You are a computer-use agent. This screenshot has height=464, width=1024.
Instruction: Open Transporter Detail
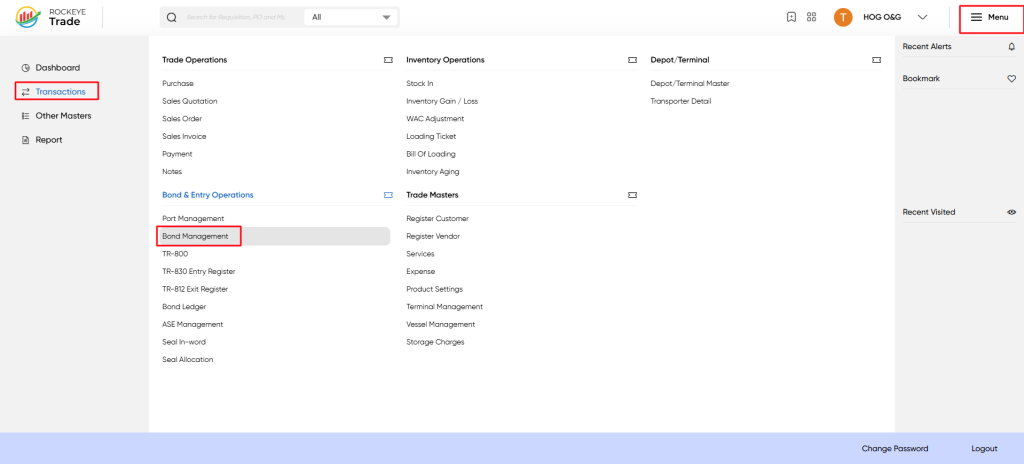[x=680, y=101]
